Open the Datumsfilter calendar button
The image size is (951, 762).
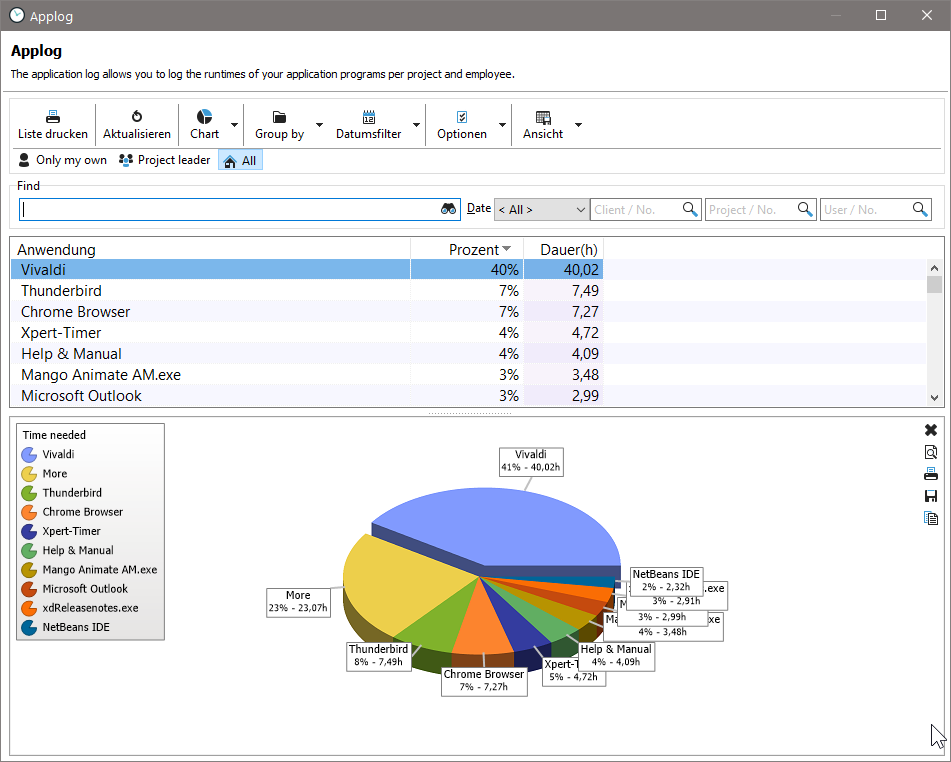point(368,124)
